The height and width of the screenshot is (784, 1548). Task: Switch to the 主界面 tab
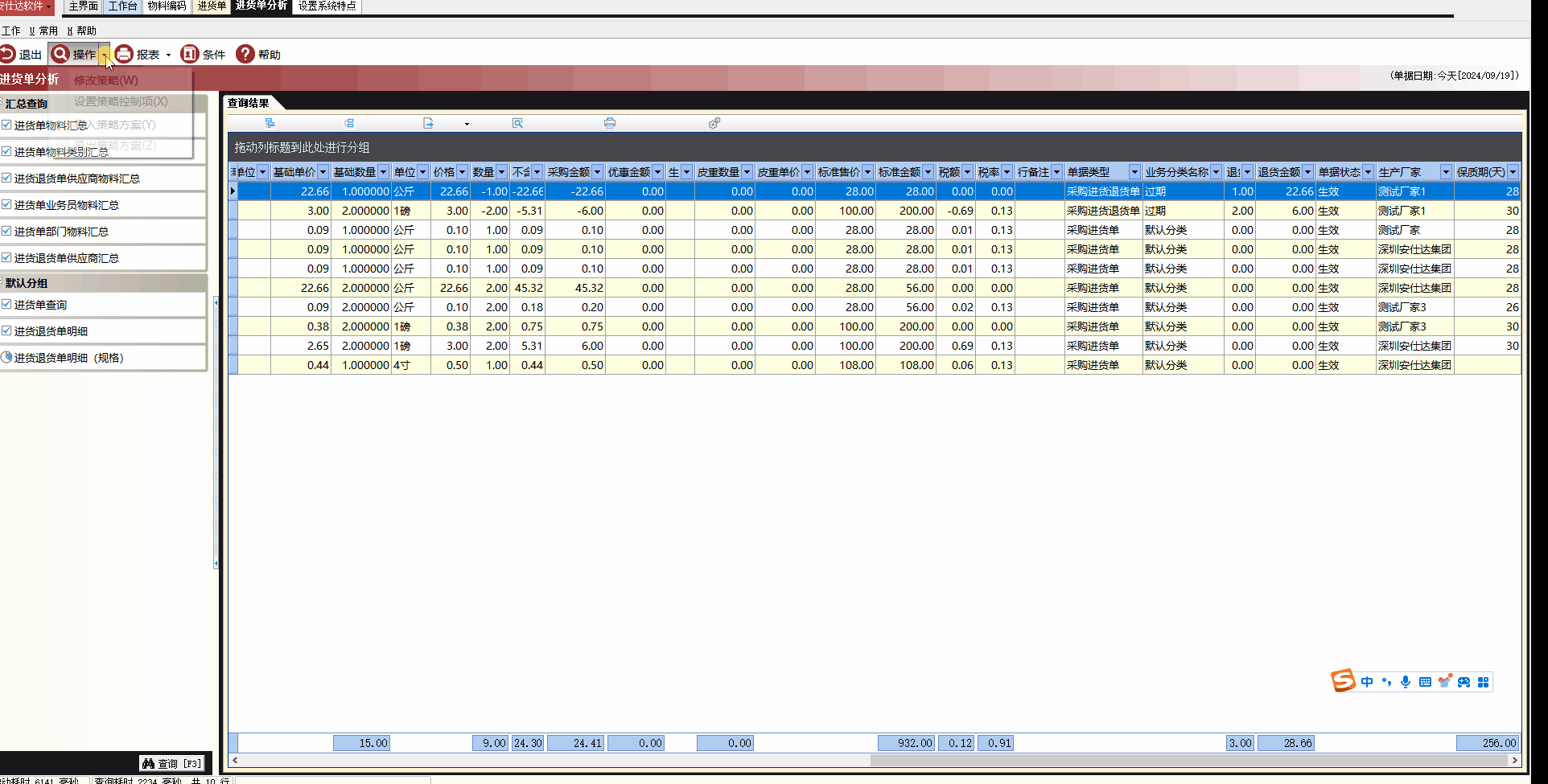83,6
